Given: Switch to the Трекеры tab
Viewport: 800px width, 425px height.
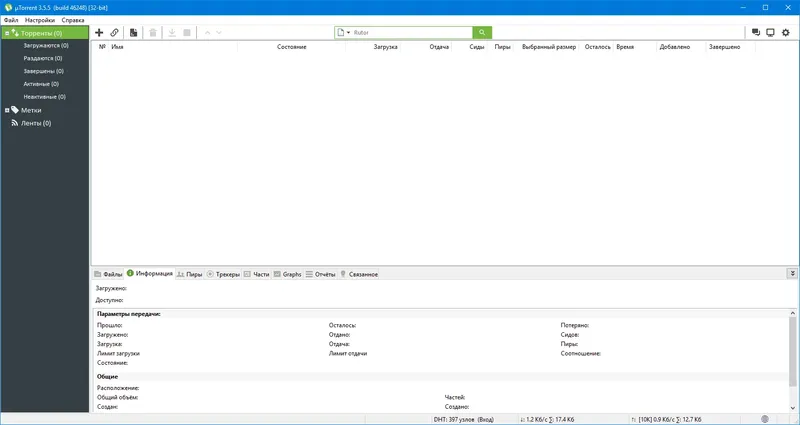Looking at the screenshot, I should coord(223,274).
